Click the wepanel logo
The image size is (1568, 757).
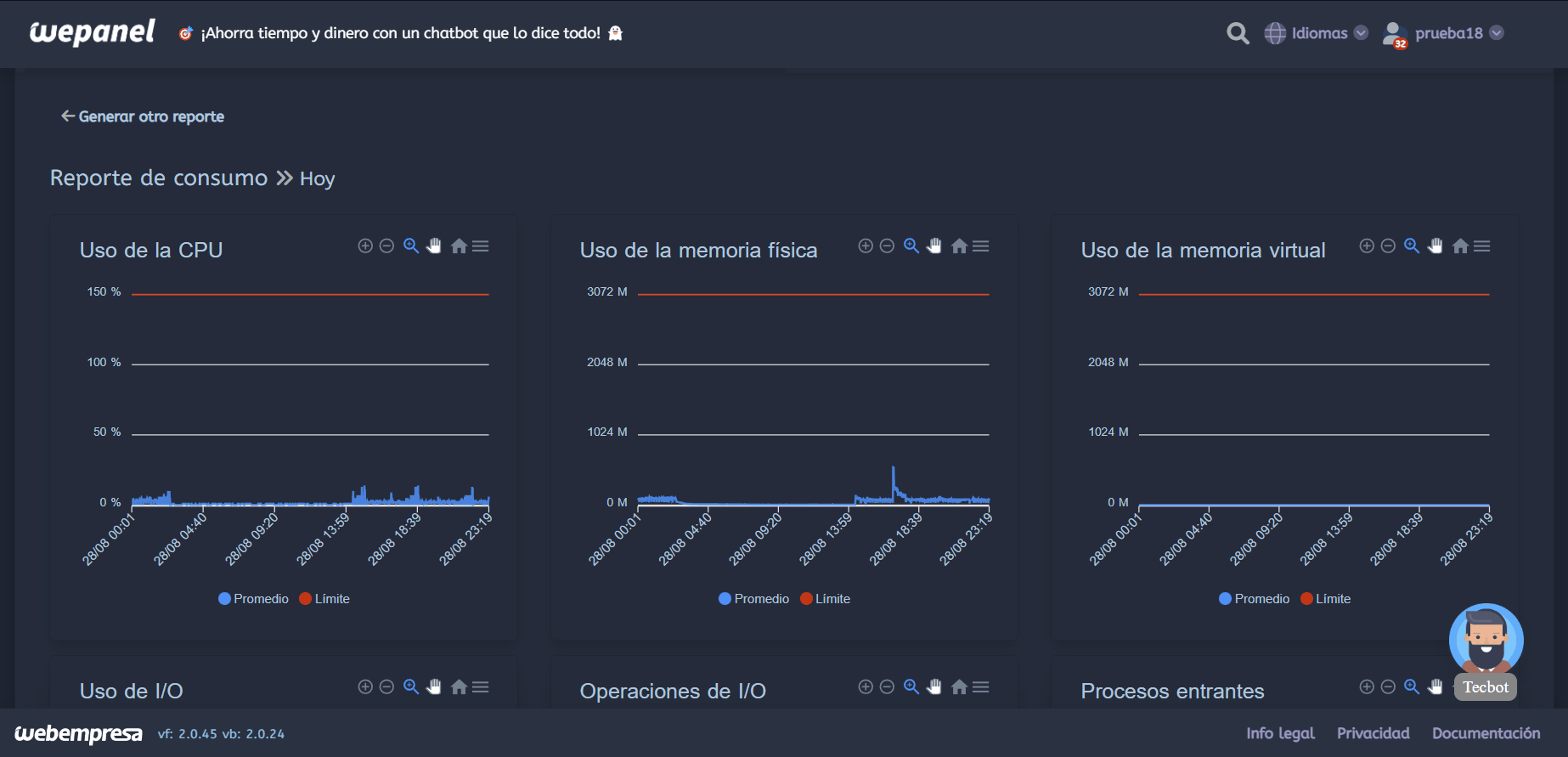[x=93, y=32]
